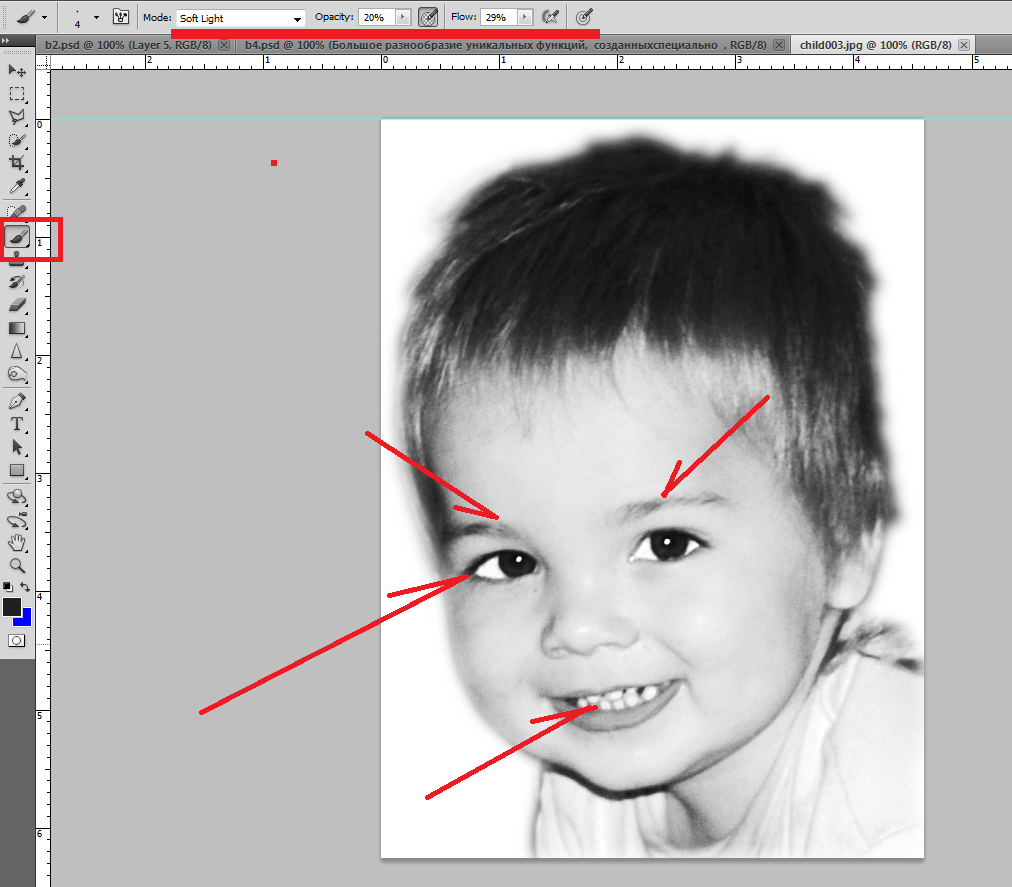Swap foreground and background colors

(25, 587)
